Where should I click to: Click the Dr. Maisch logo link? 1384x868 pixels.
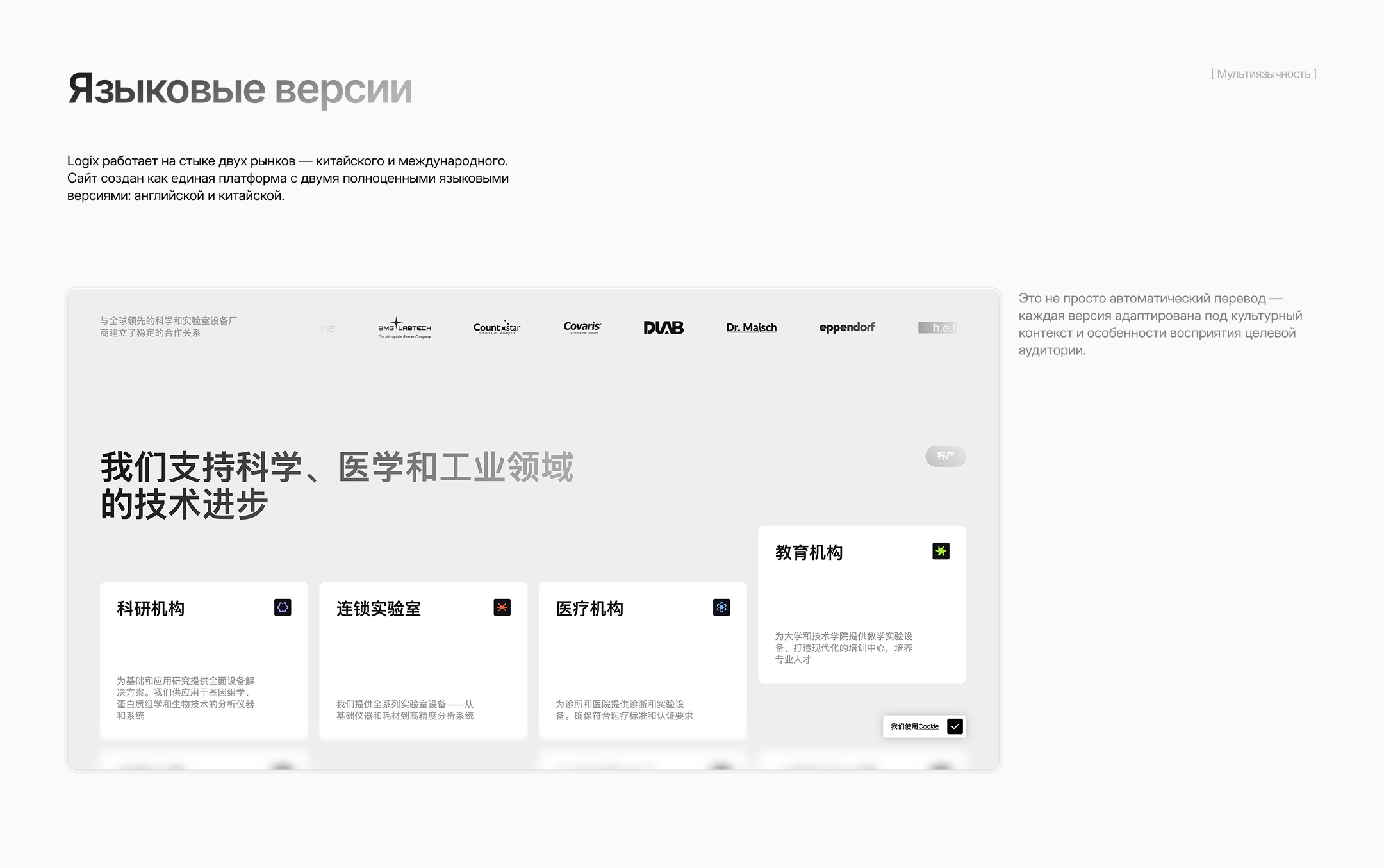coord(751,328)
